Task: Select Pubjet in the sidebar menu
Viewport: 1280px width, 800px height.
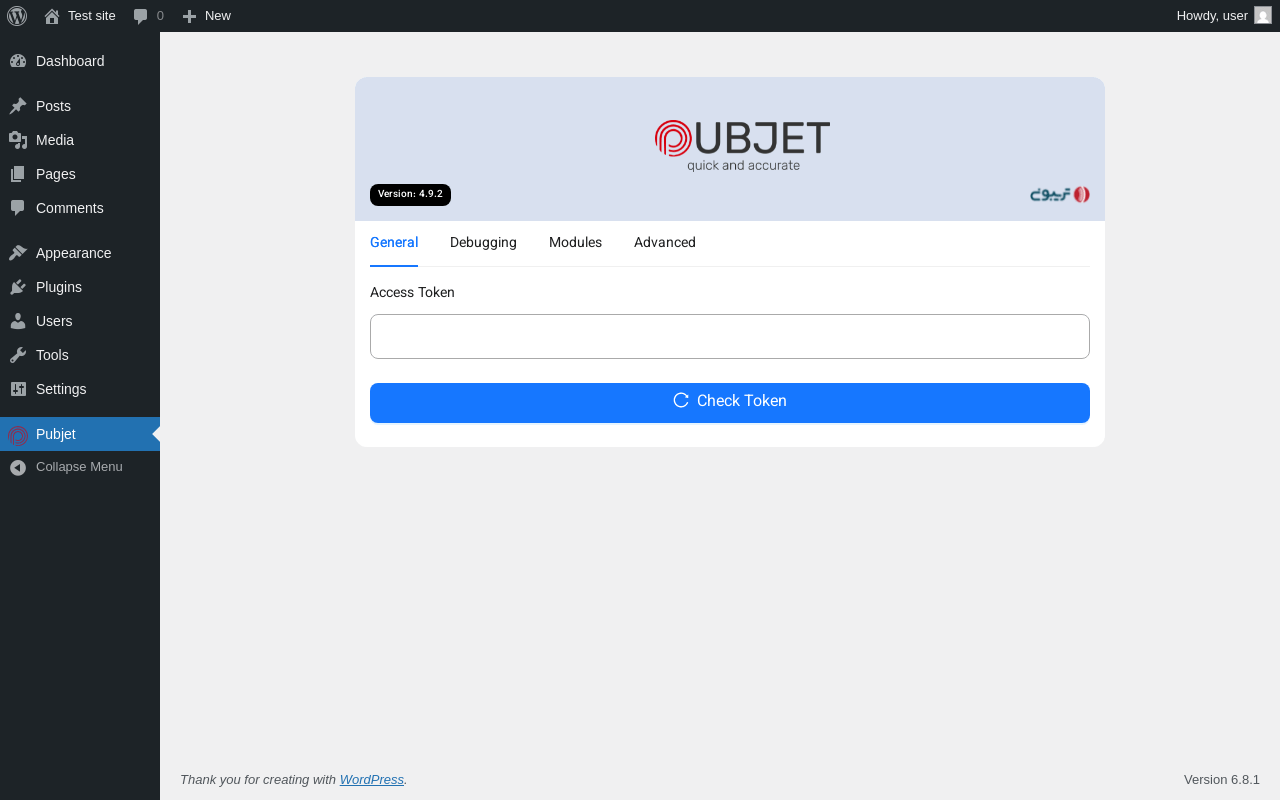Action: tap(80, 434)
